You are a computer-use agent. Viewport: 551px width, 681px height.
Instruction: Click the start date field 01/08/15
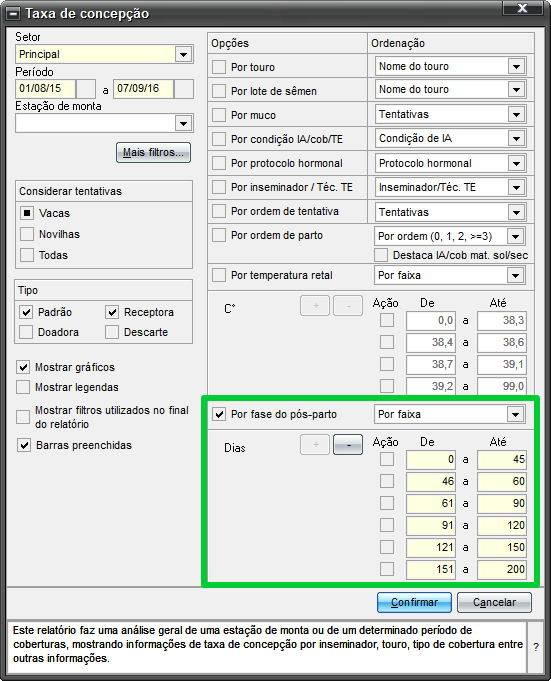click(x=45, y=89)
